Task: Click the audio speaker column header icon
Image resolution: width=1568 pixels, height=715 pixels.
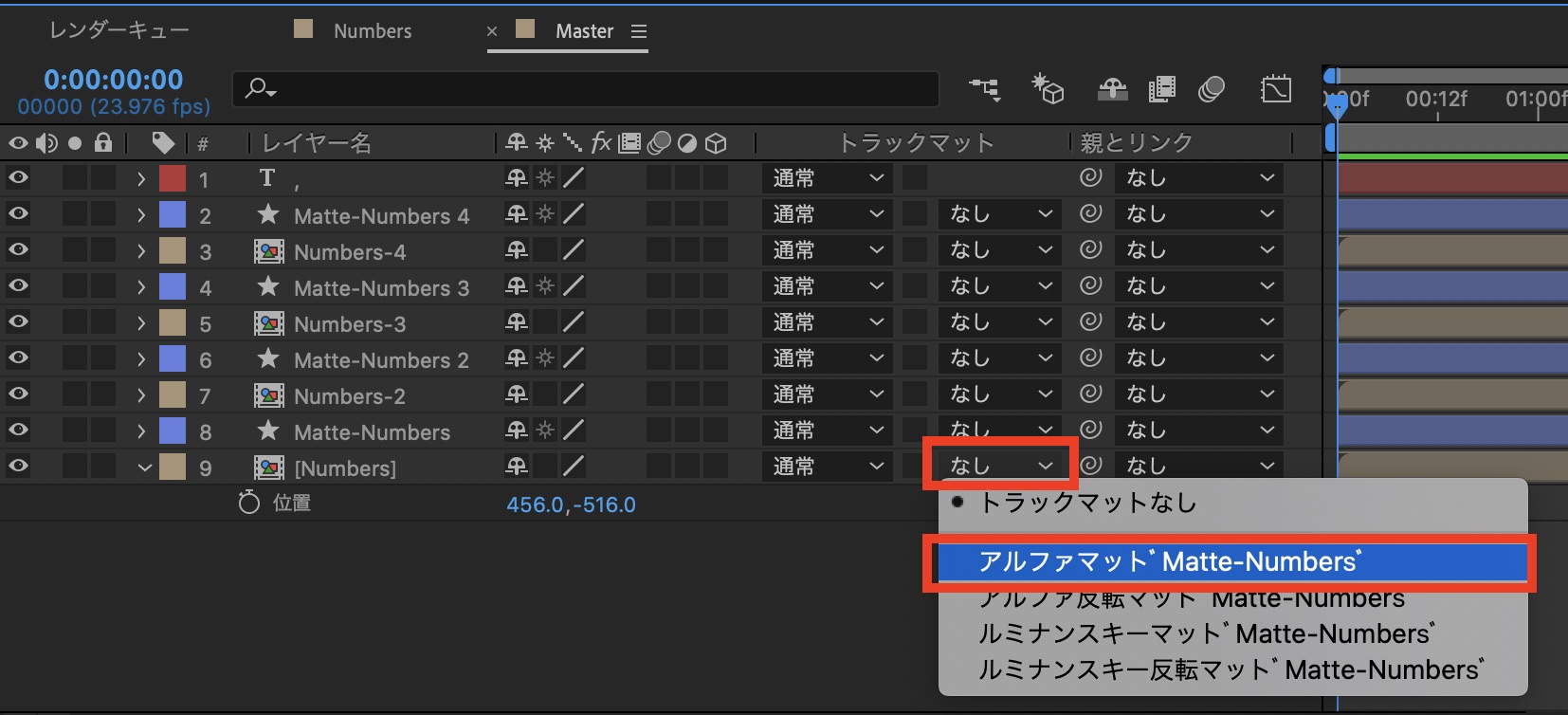Action: [x=46, y=143]
